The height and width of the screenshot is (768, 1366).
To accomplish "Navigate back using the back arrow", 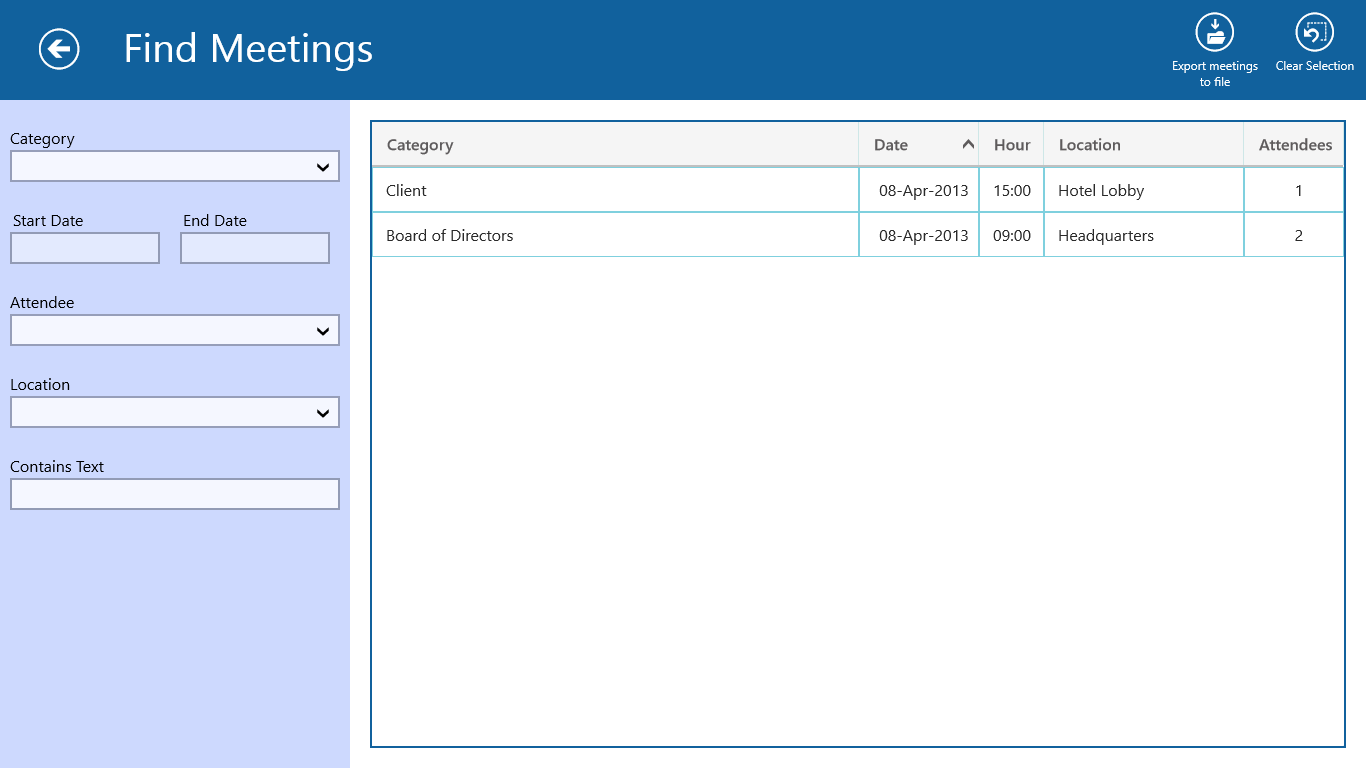I will pos(58,48).
